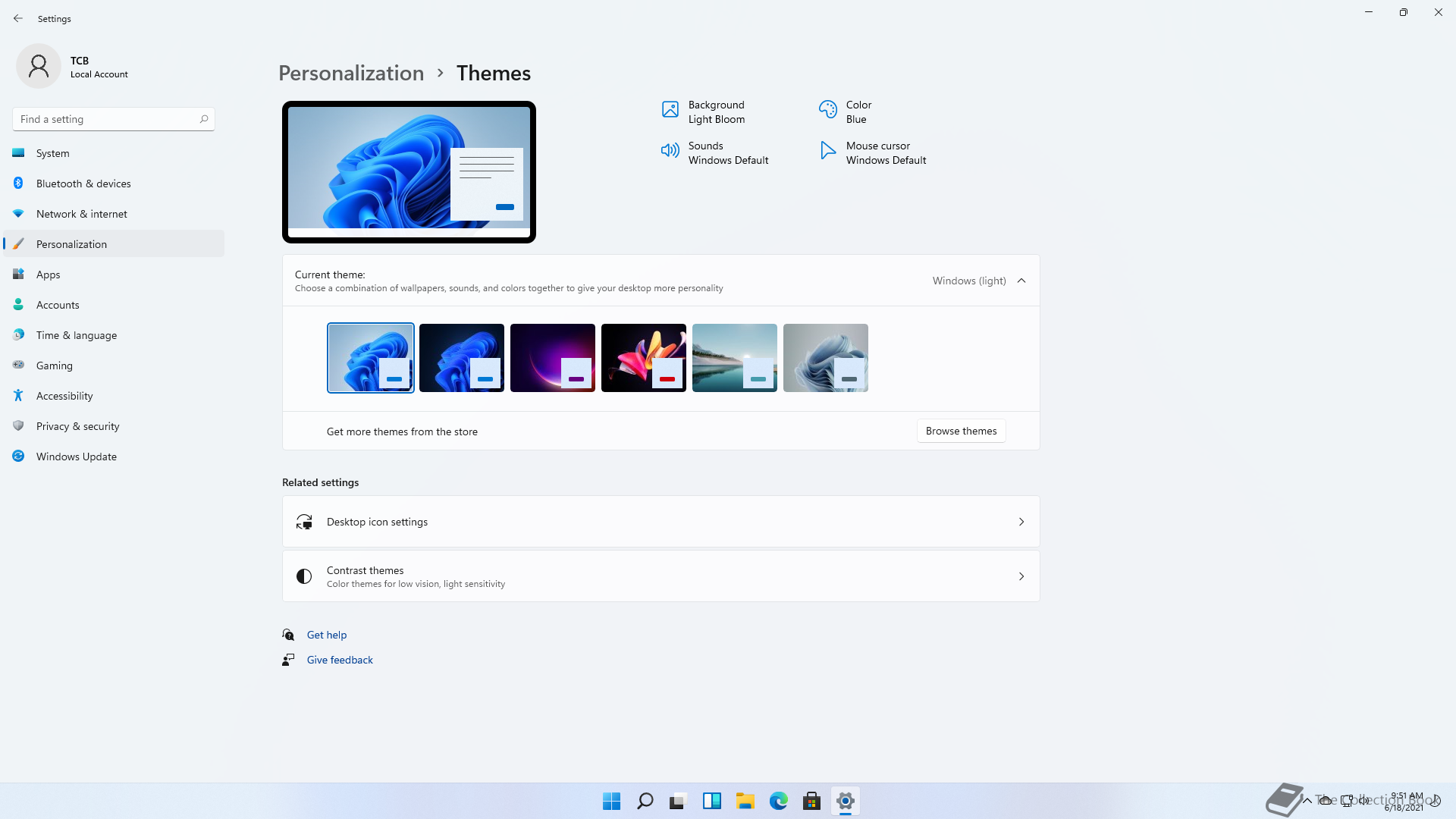Click the large theme preview image
Screen dimensions: 1456x819
click(409, 172)
